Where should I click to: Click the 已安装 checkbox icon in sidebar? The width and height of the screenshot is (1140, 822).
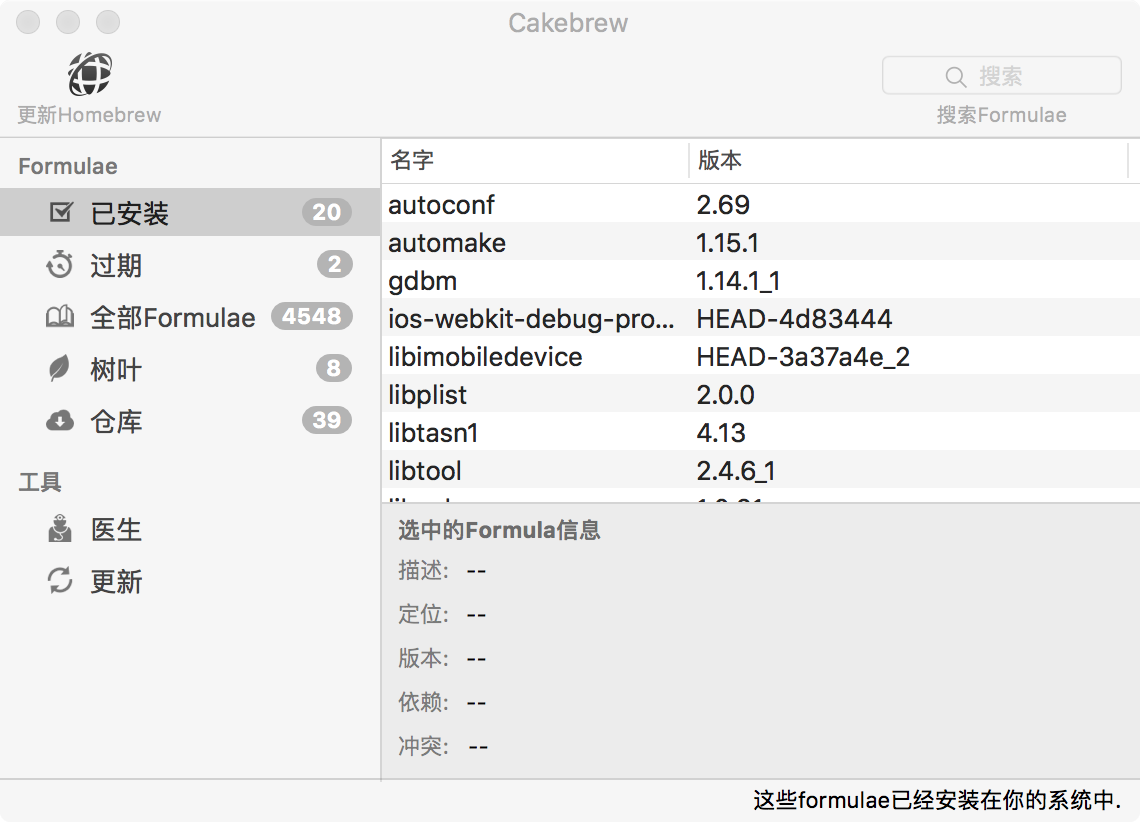[x=61, y=212]
